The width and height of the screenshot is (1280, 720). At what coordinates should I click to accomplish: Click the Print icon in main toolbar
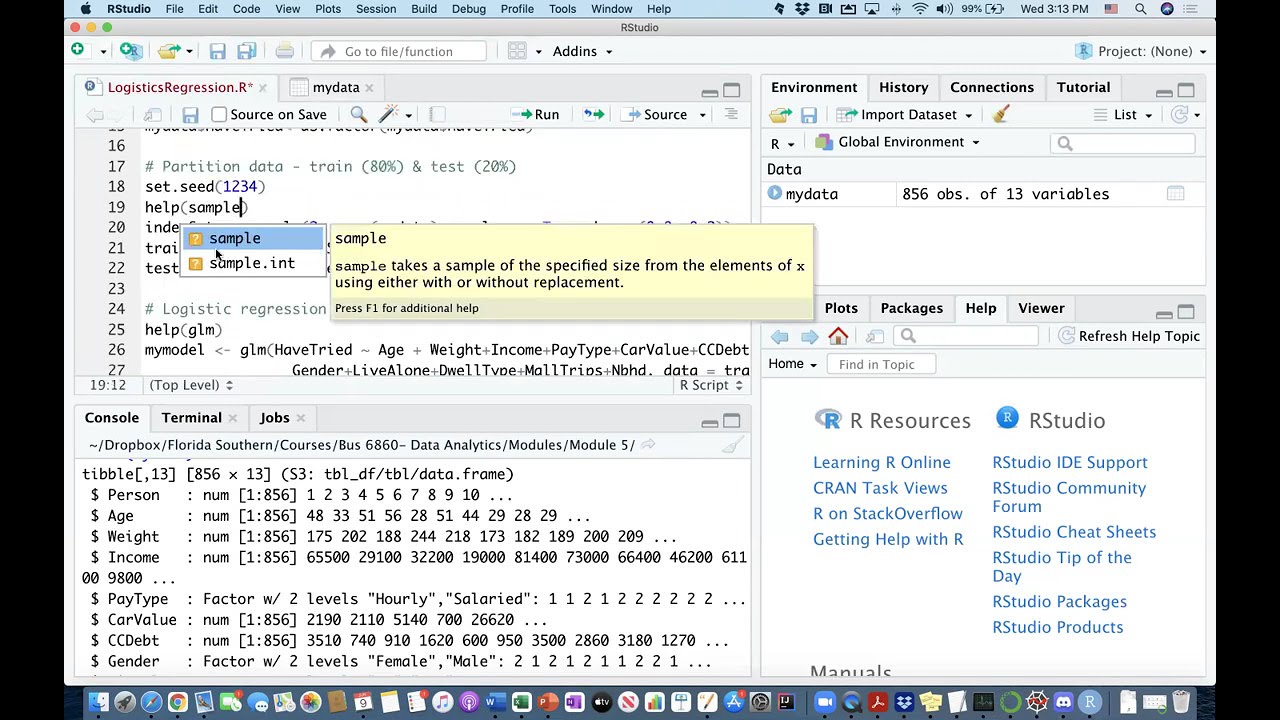point(285,51)
